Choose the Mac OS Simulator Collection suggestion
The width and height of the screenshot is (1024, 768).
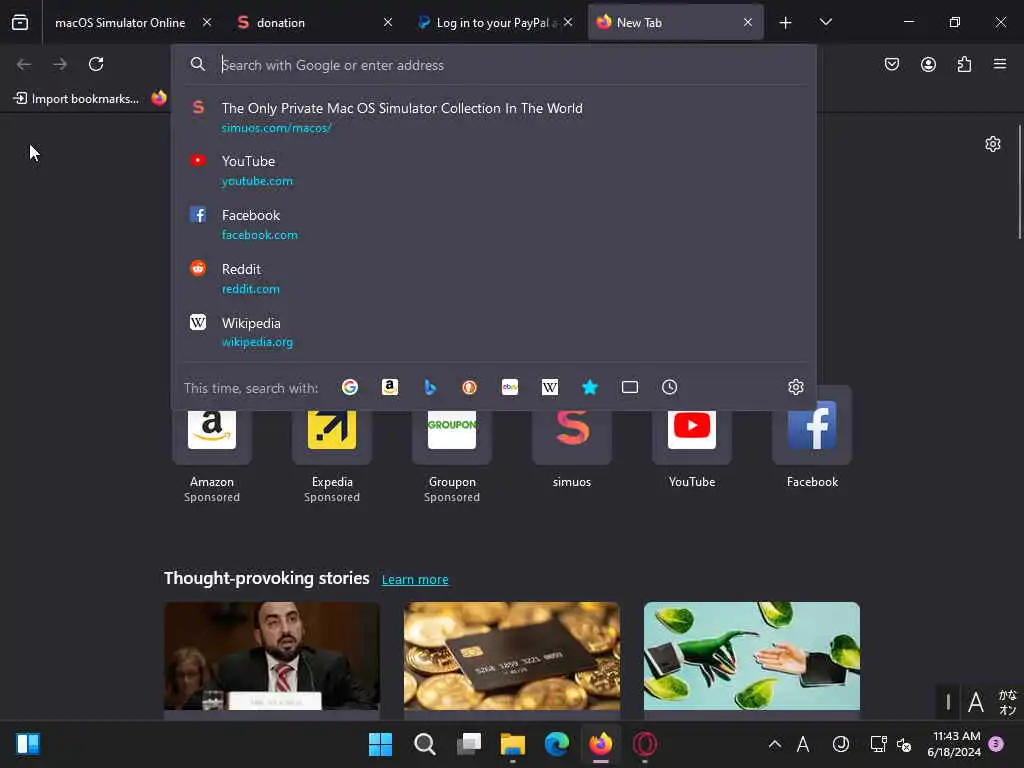[494, 118]
